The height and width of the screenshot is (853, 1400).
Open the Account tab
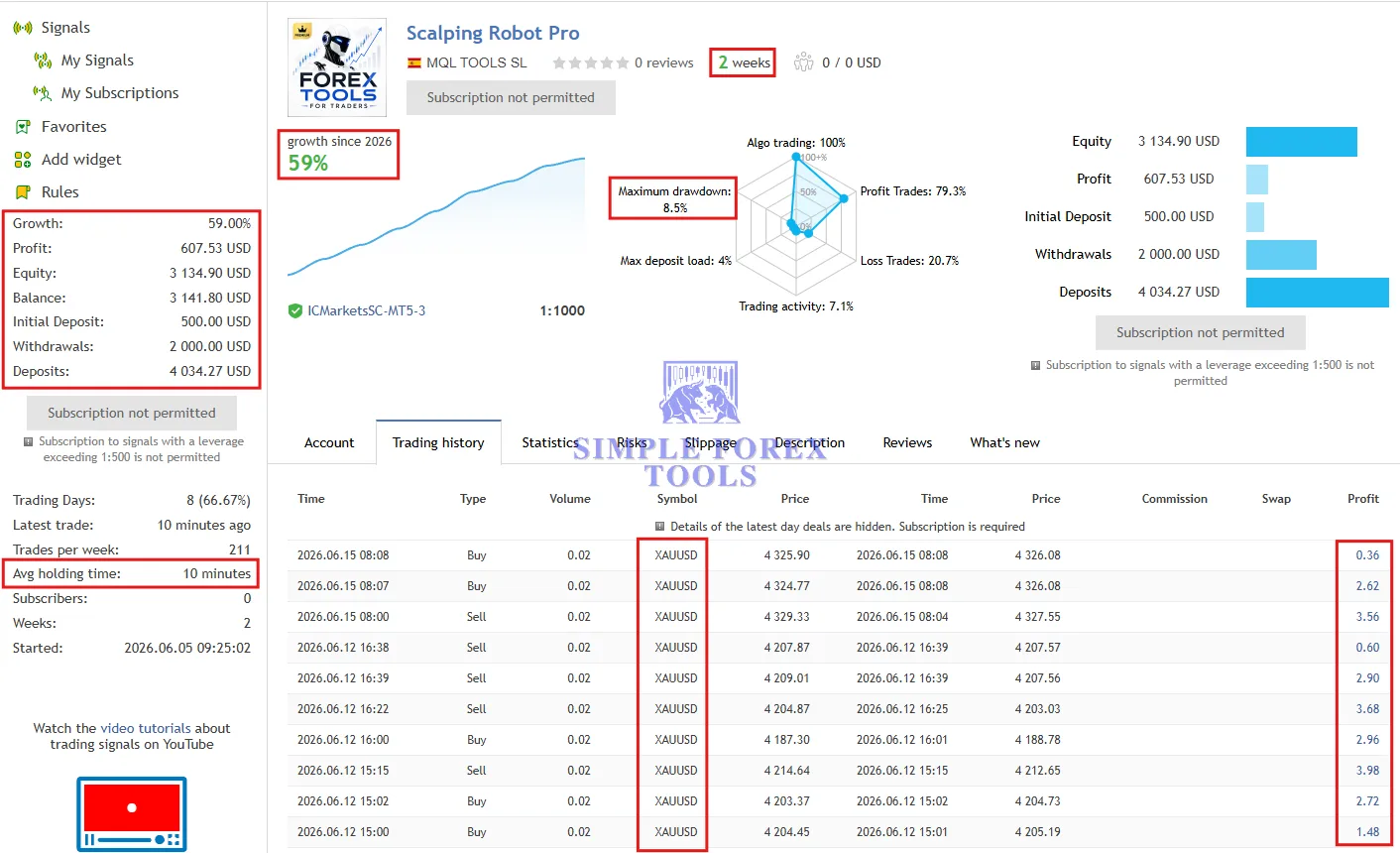329,442
